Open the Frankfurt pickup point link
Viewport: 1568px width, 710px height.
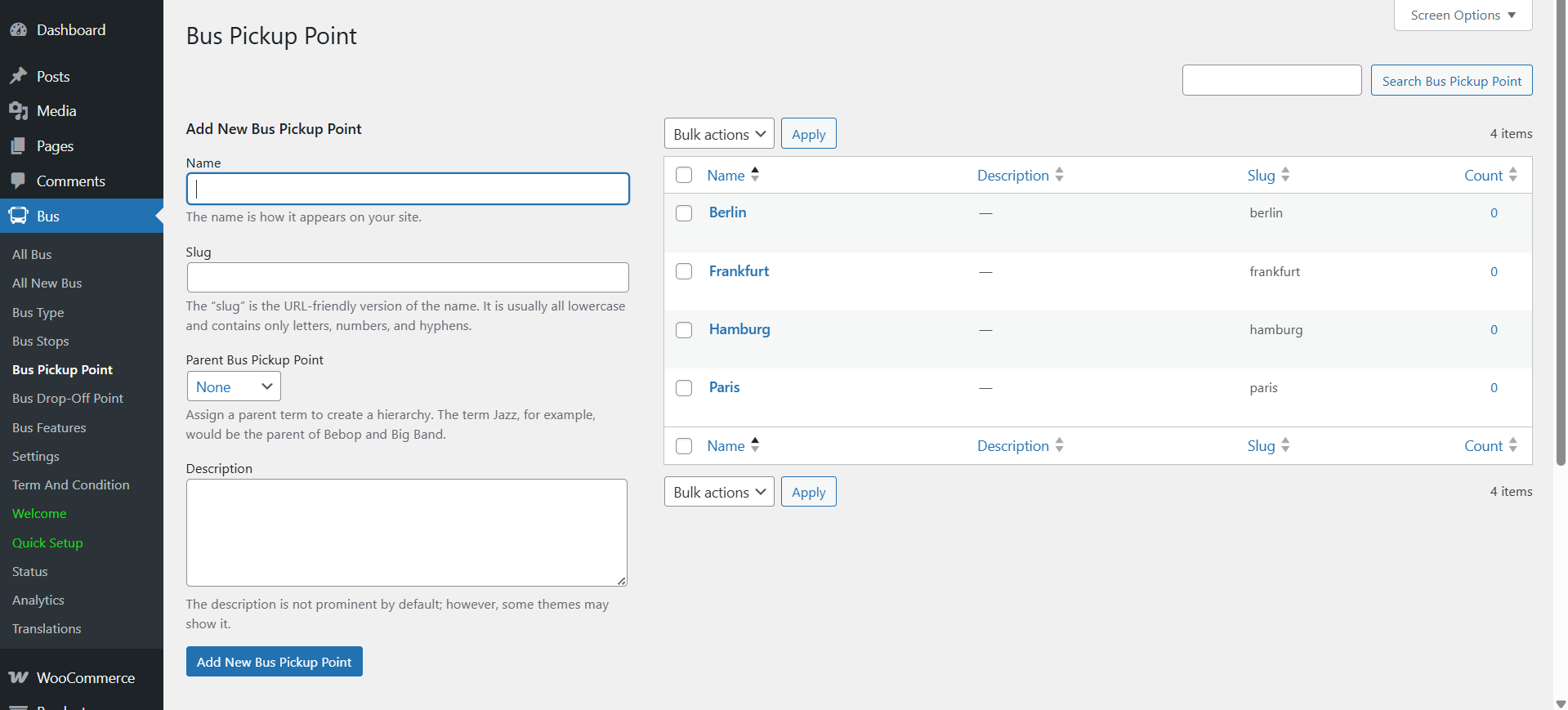[739, 271]
